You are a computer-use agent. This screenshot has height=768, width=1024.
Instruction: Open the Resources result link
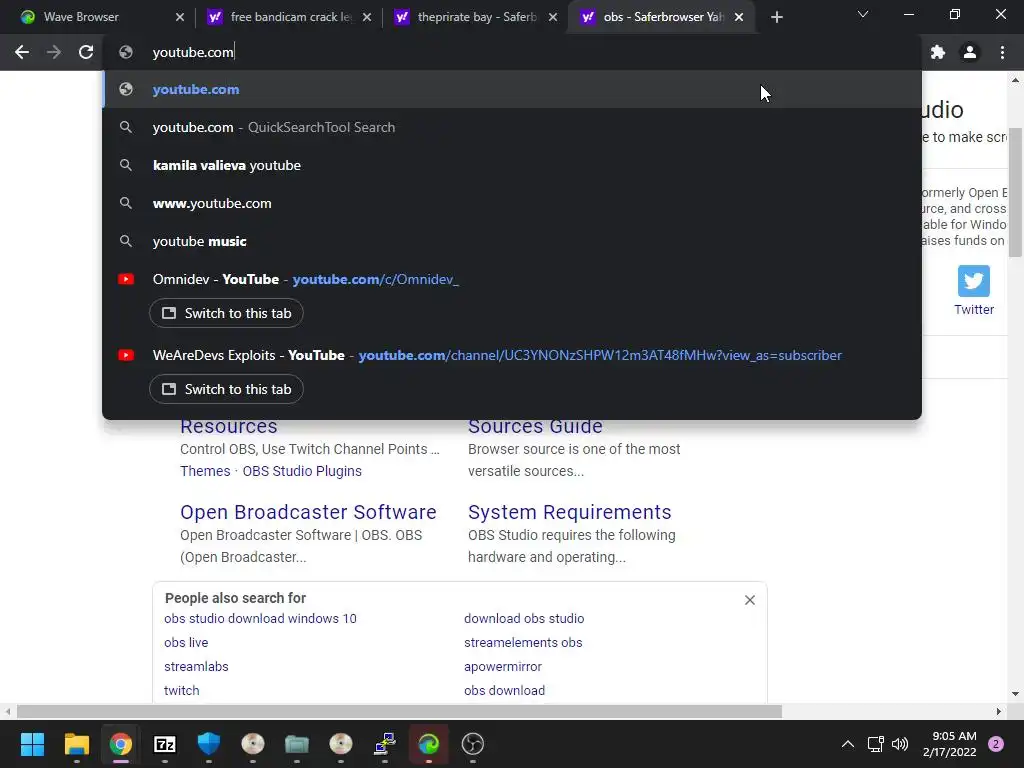[229, 426]
